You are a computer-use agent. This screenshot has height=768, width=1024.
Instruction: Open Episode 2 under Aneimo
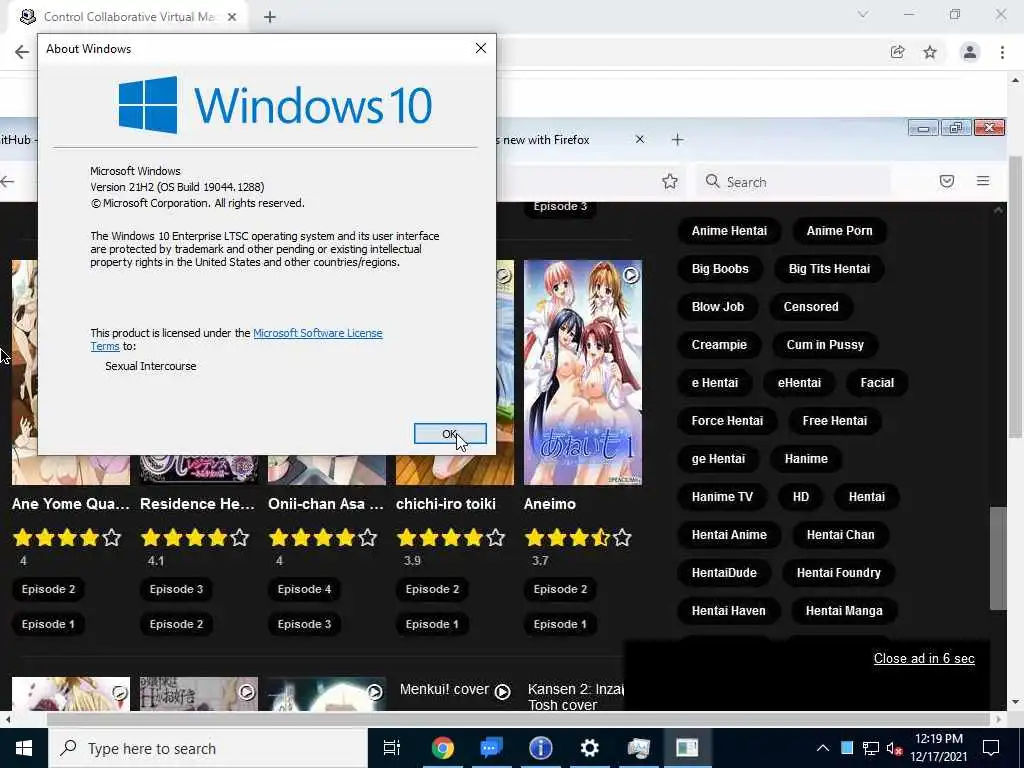tap(560, 589)
